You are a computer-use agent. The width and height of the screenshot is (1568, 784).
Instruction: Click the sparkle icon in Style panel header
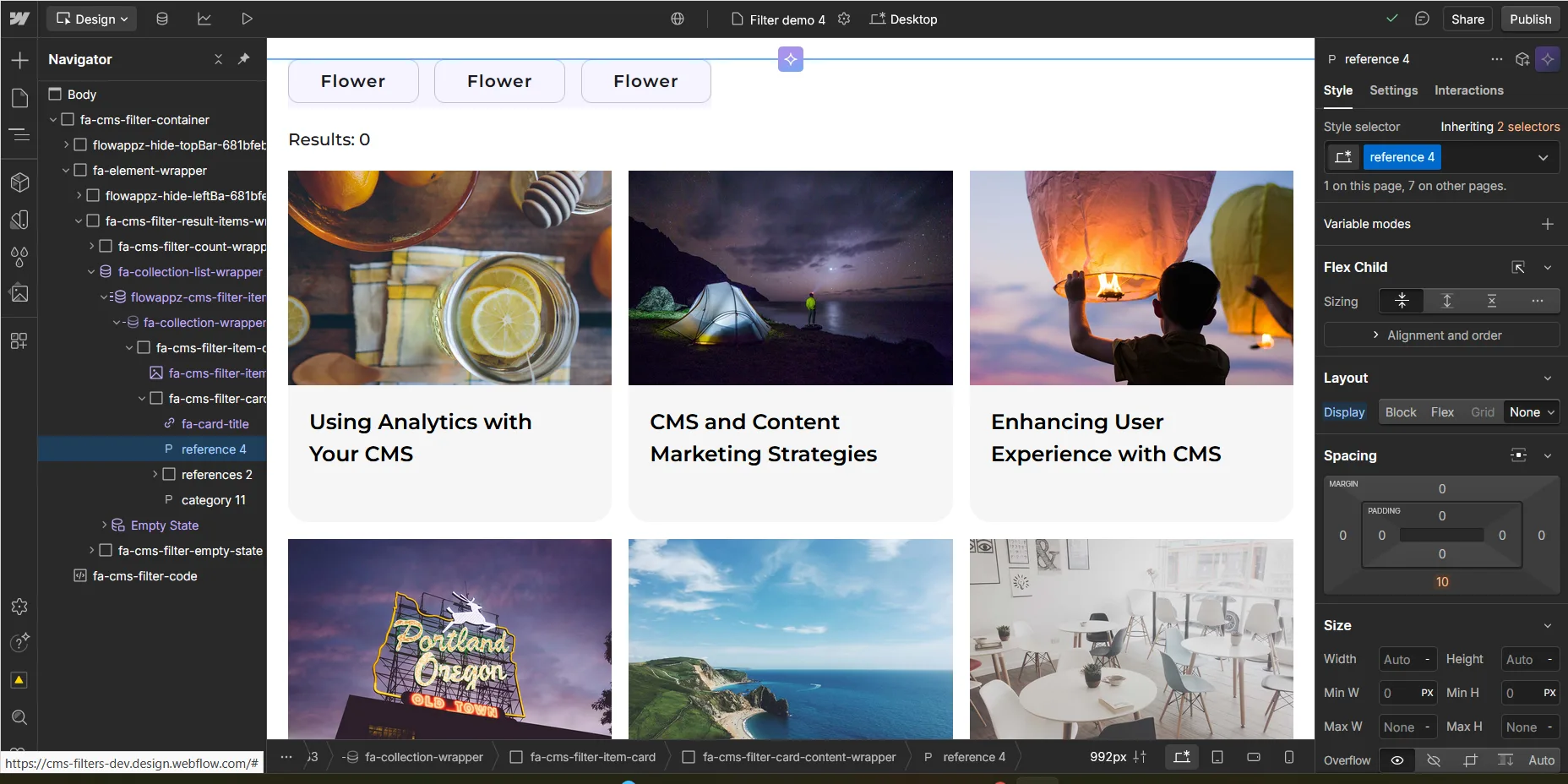(x=1548, y=59)
